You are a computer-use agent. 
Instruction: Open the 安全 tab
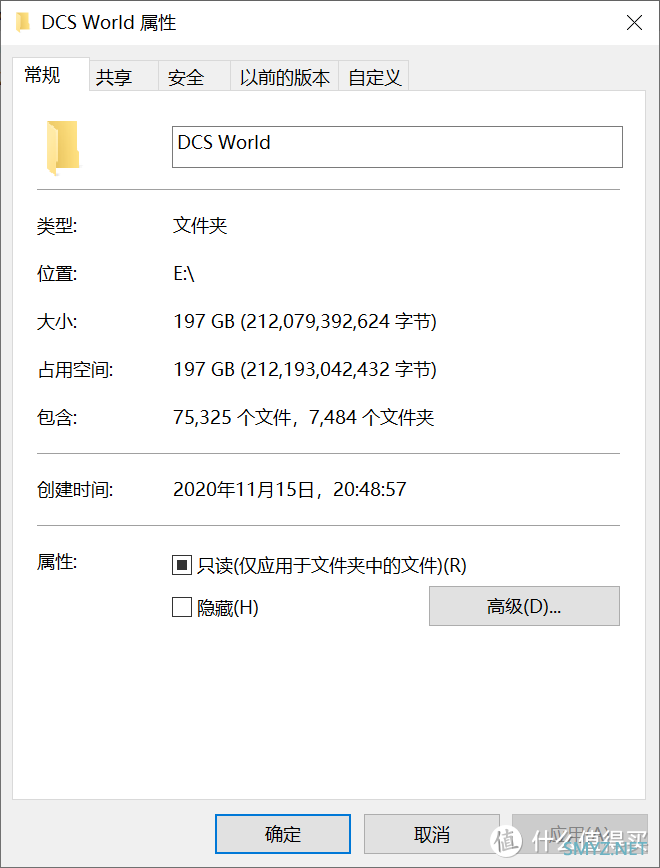(x=194, y=76)
